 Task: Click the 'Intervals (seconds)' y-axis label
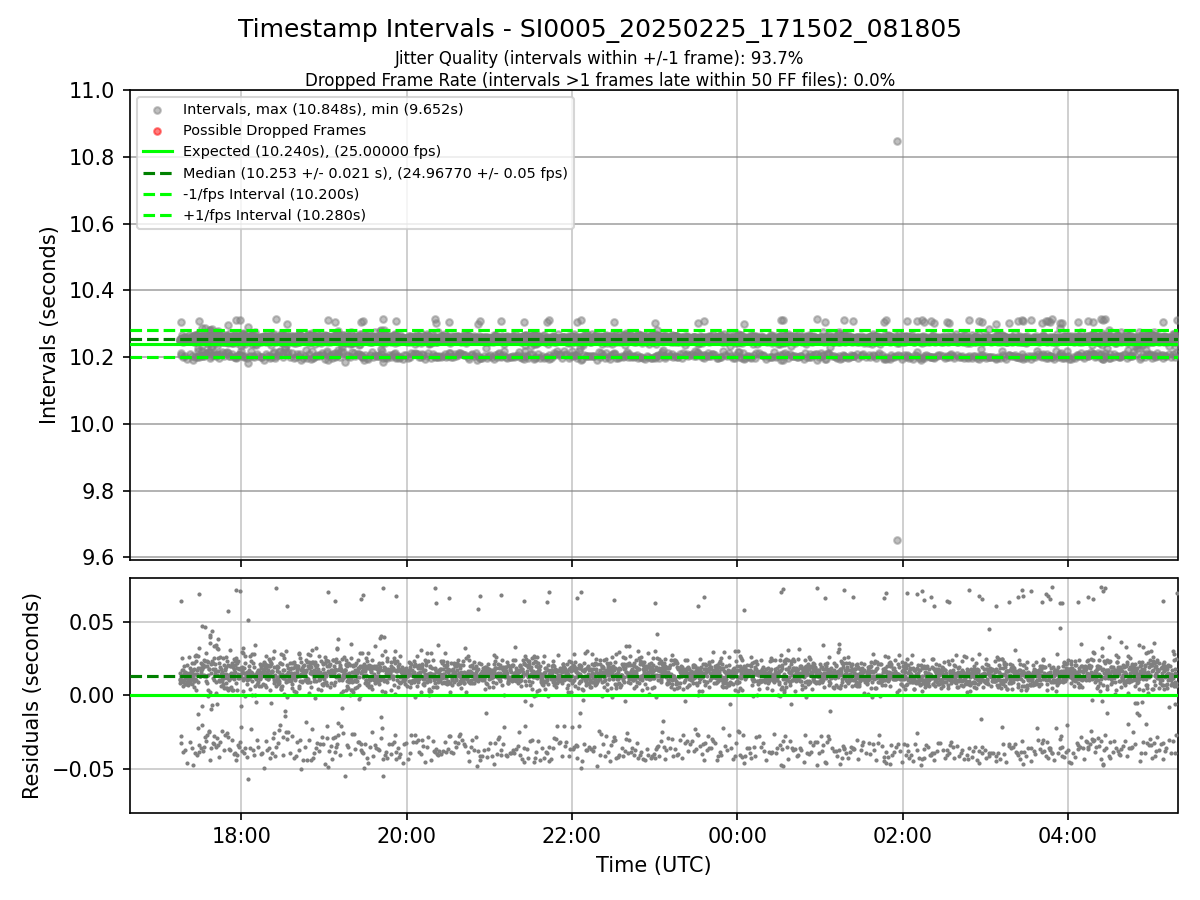(49, 324)
